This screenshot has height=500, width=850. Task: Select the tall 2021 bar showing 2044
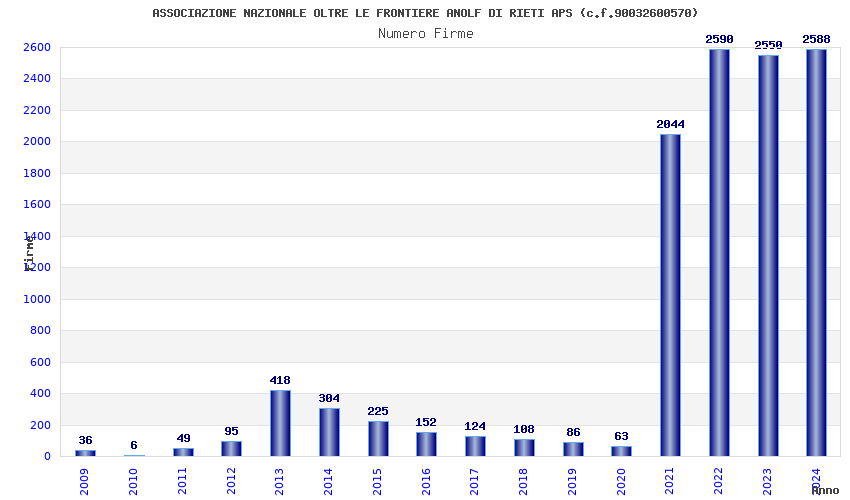[x=670, y=295]
